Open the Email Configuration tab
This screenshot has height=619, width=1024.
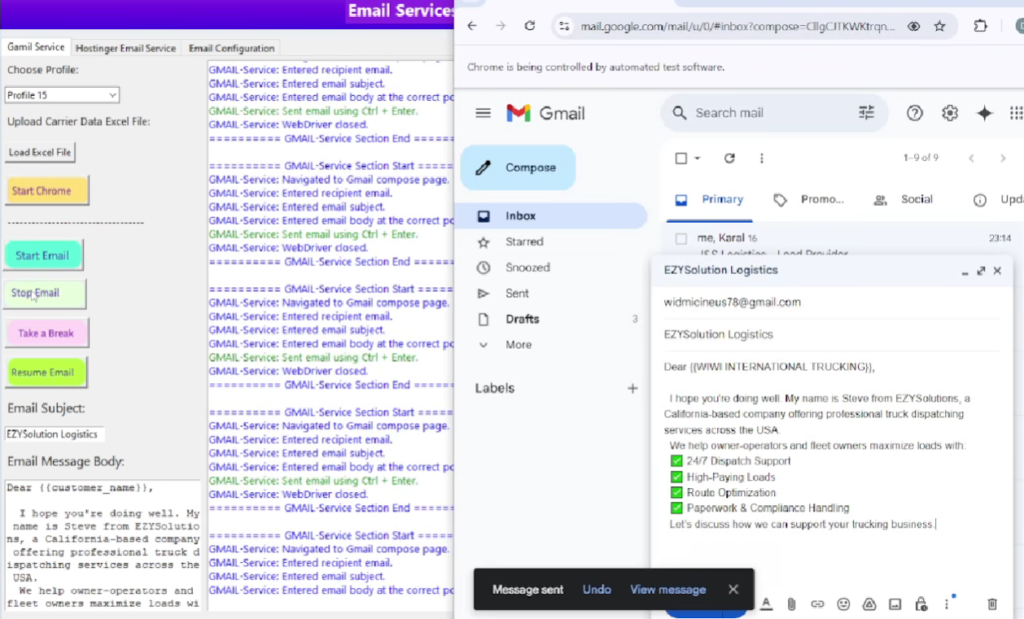click(231, 48)
